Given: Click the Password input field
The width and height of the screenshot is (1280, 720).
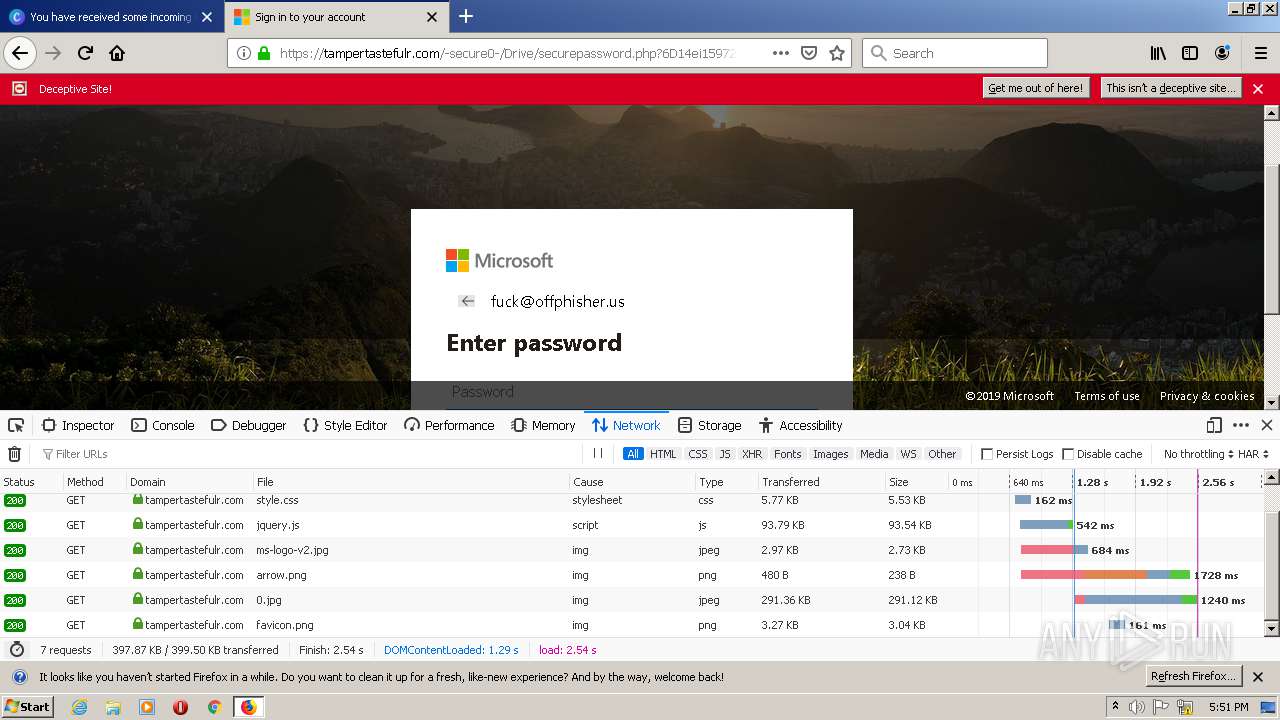Looking at the screenshot, I should tap(632, 394).
